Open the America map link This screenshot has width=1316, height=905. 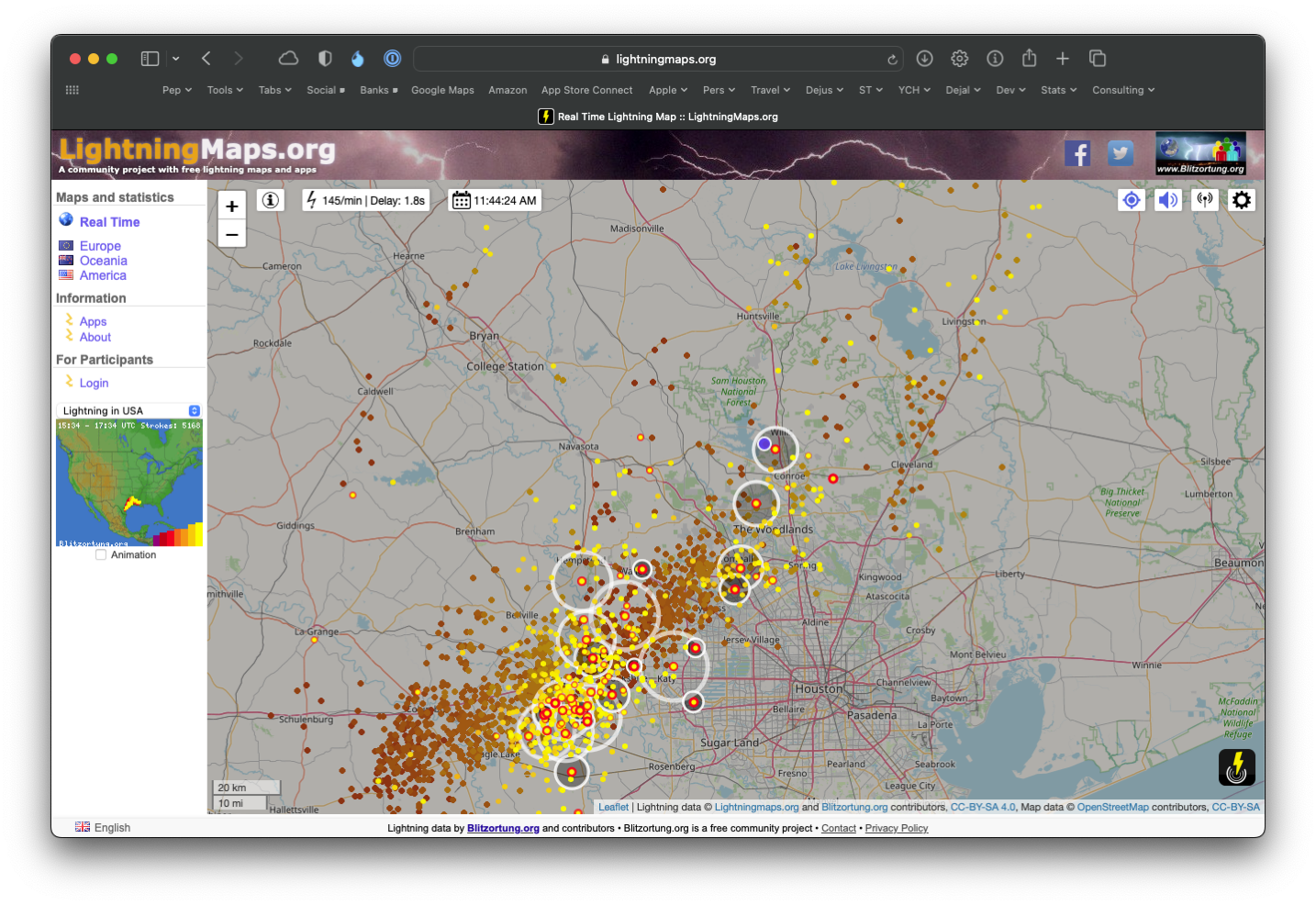[x=103, y=275]
